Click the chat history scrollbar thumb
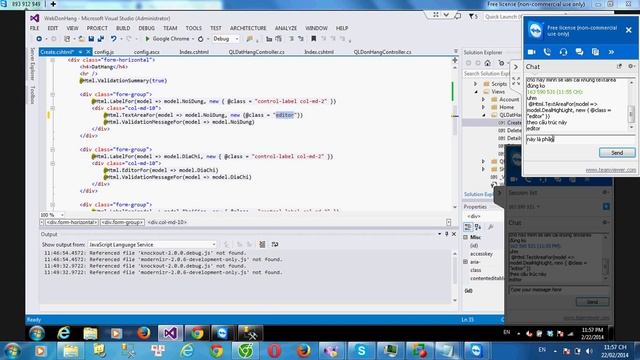This screenshot has height=360, width=640. (x=631, y=114)
